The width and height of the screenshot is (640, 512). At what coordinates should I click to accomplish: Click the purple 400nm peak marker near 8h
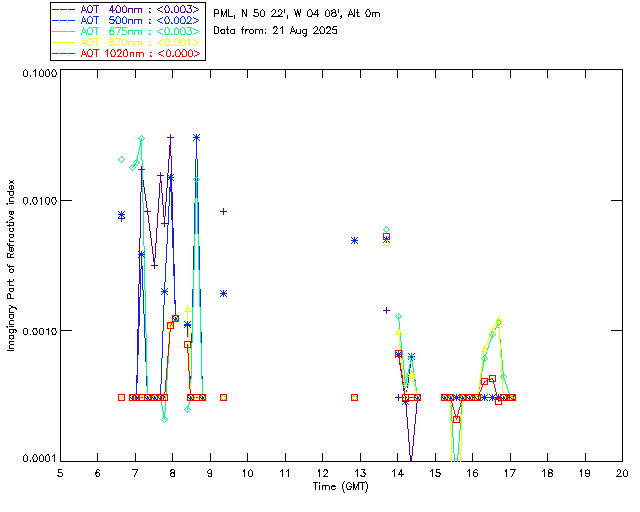click(171, 138)
